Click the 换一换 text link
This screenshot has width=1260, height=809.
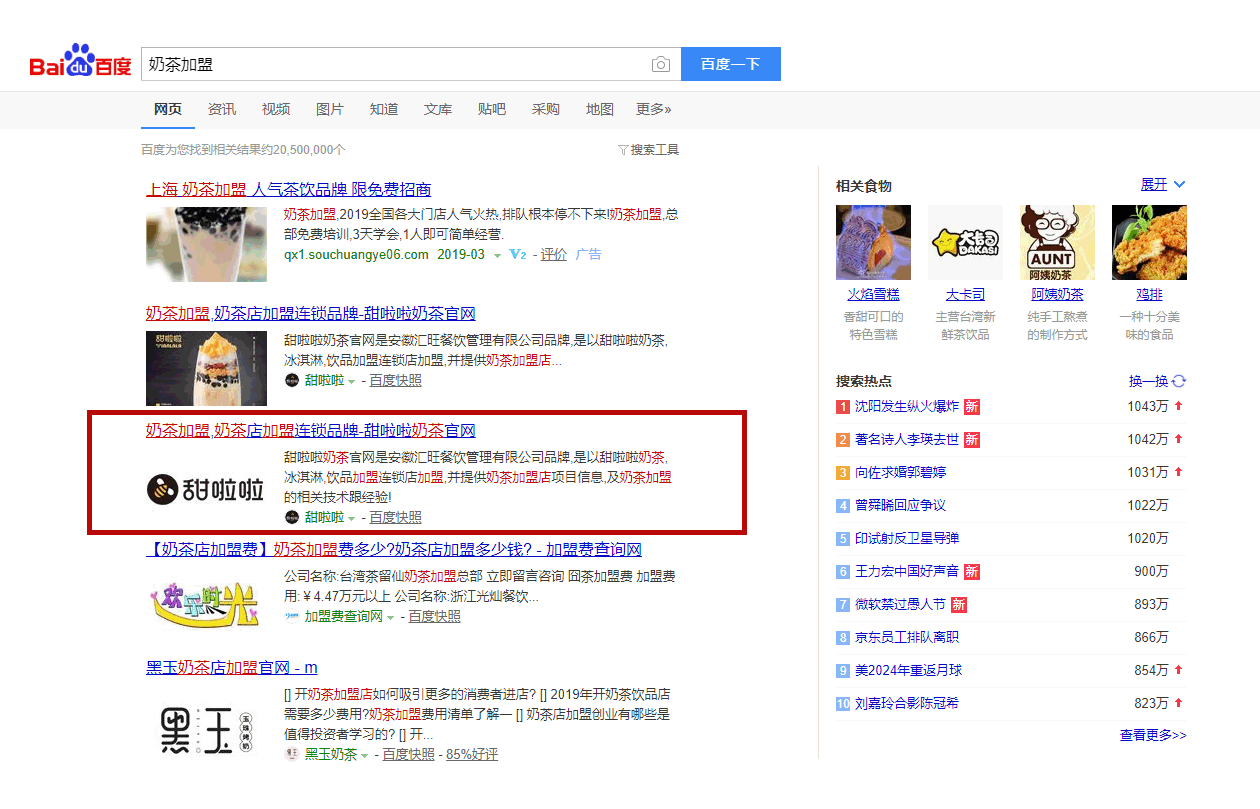point(1149,381)
